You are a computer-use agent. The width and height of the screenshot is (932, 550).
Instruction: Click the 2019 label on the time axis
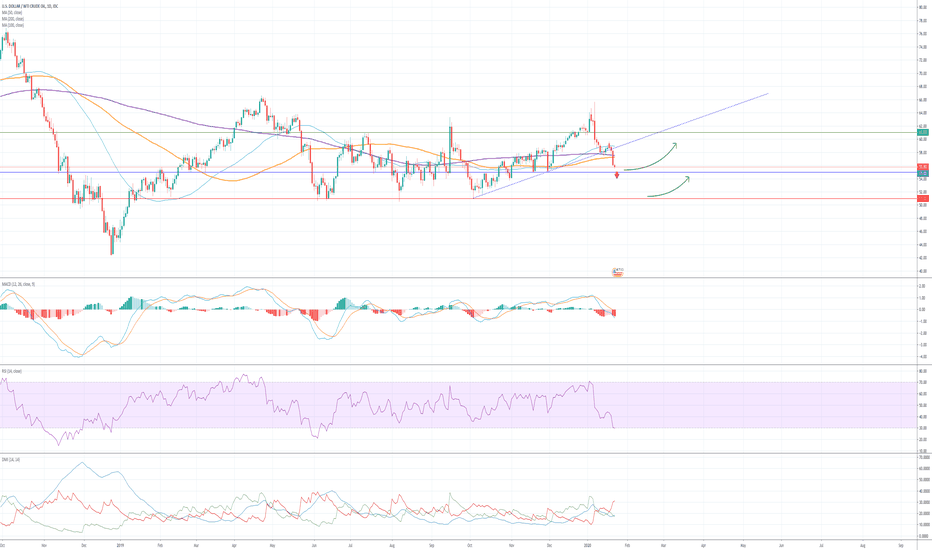(120, 544)
